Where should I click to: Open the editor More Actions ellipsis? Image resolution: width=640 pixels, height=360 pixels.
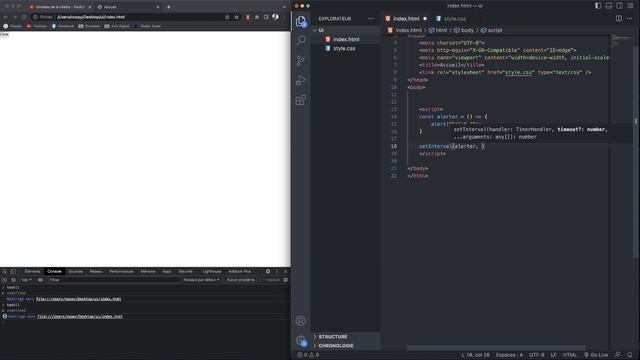point(629,18)
